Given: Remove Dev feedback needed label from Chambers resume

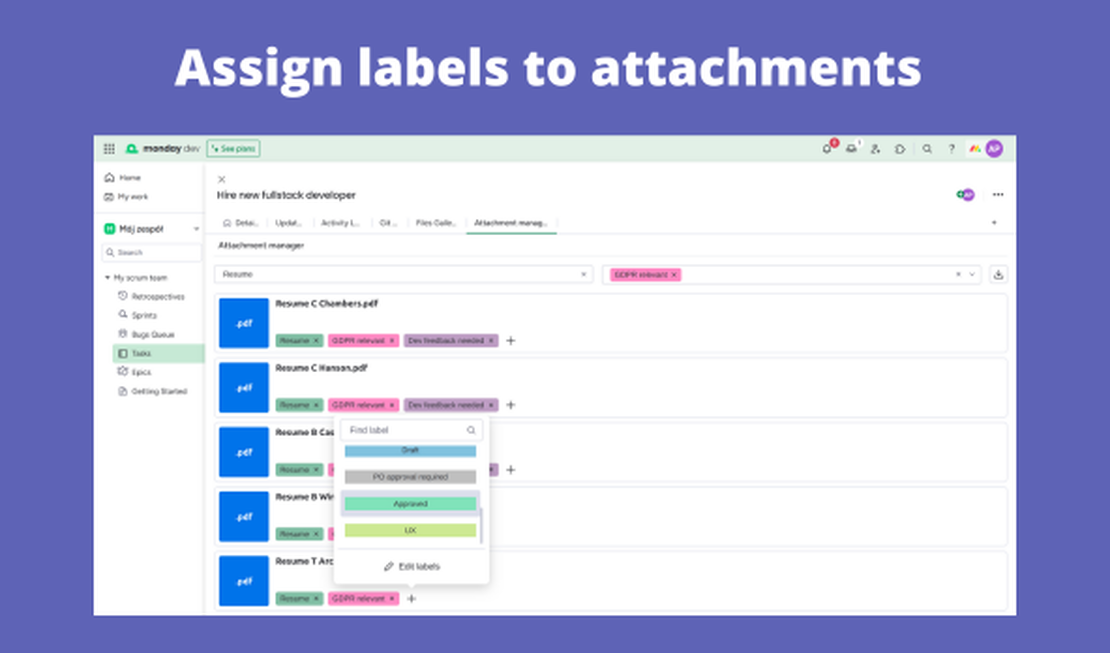Looking at the screenshot, I should [x=491, y=341].
